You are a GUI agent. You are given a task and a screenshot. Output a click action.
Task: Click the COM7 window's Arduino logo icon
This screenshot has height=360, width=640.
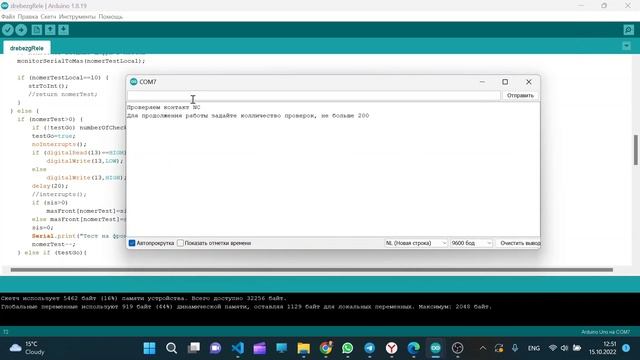point(133,82)
